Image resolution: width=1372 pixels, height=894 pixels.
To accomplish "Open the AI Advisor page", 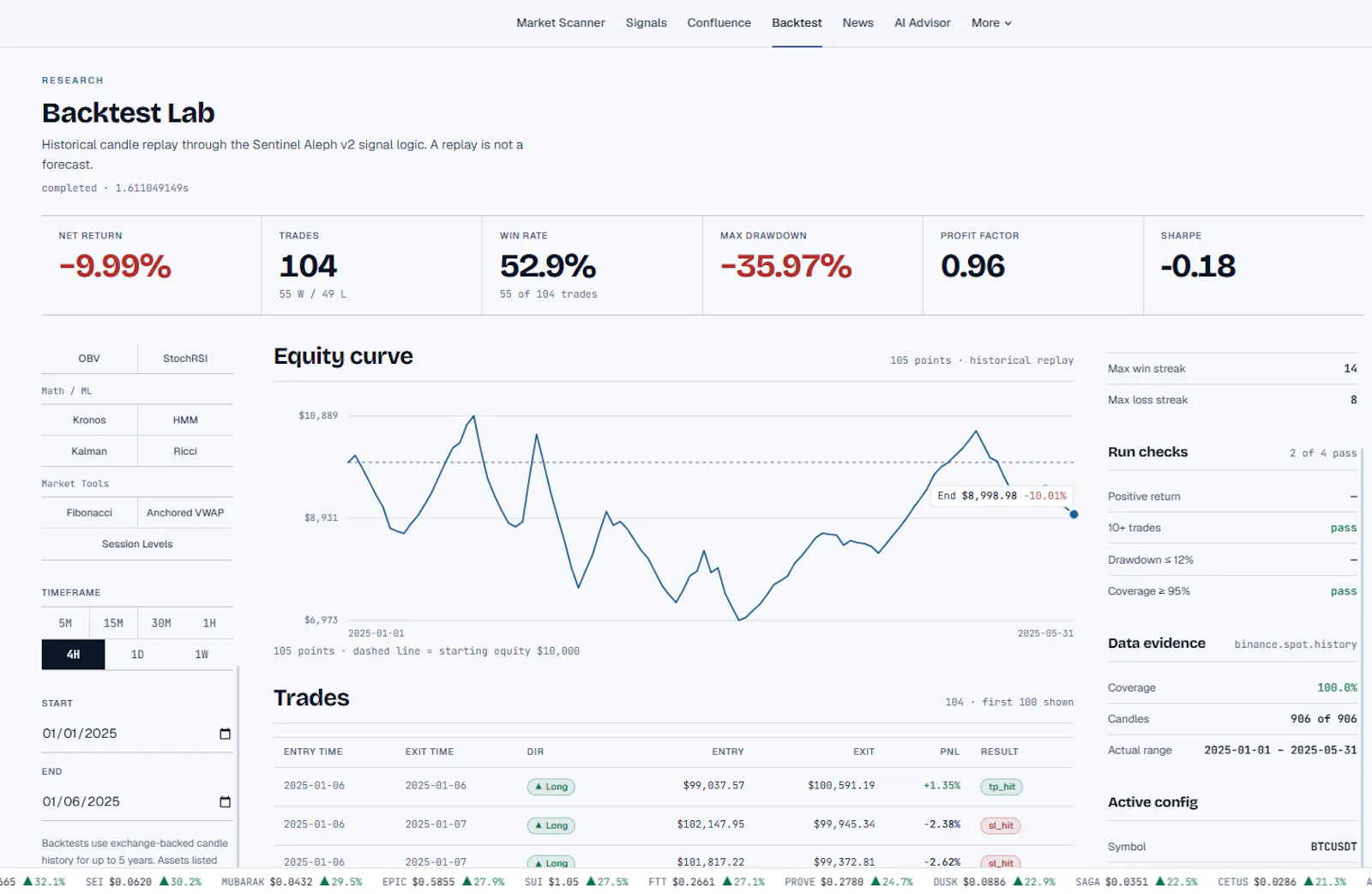I will [923, 23].
